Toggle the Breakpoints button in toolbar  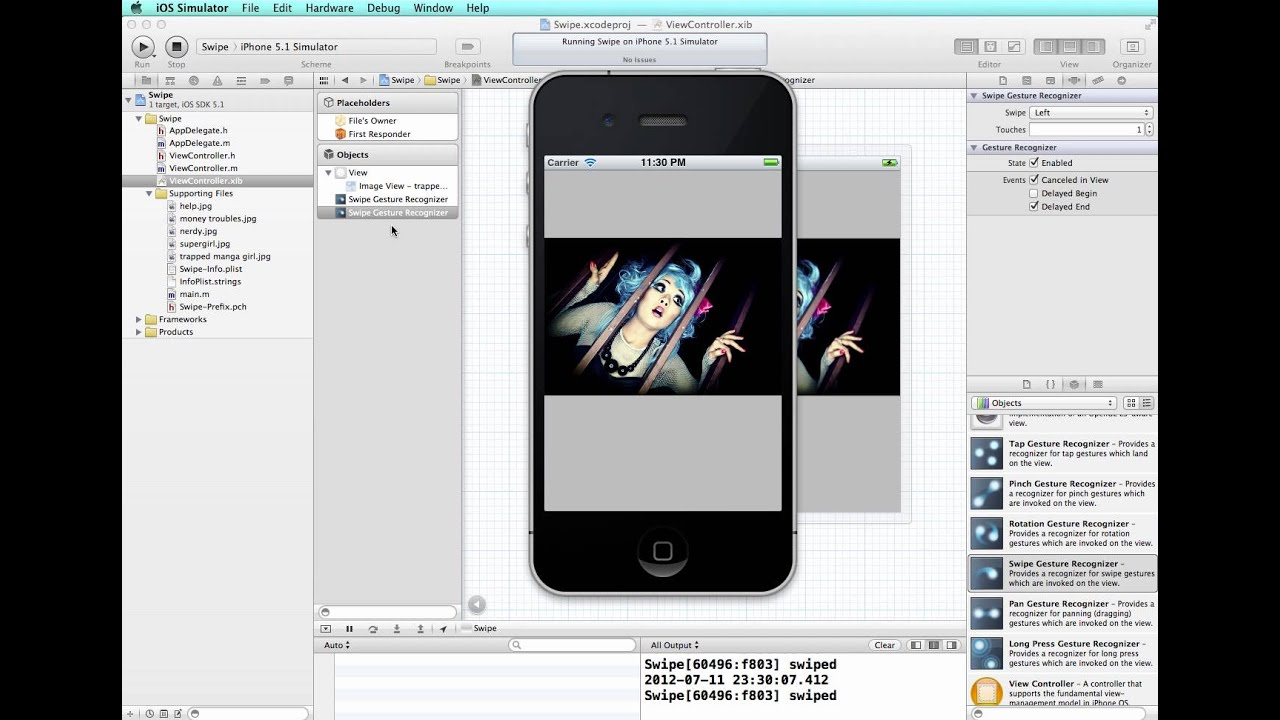click(x=467, y=47)
